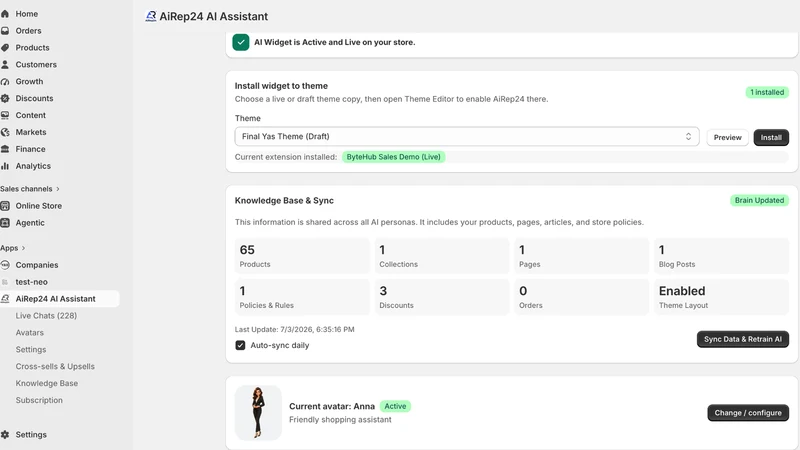Click the Companies app icon
The height and width of the screenshot is (450, 800).
pyautogui.click(x=5, y=265)
